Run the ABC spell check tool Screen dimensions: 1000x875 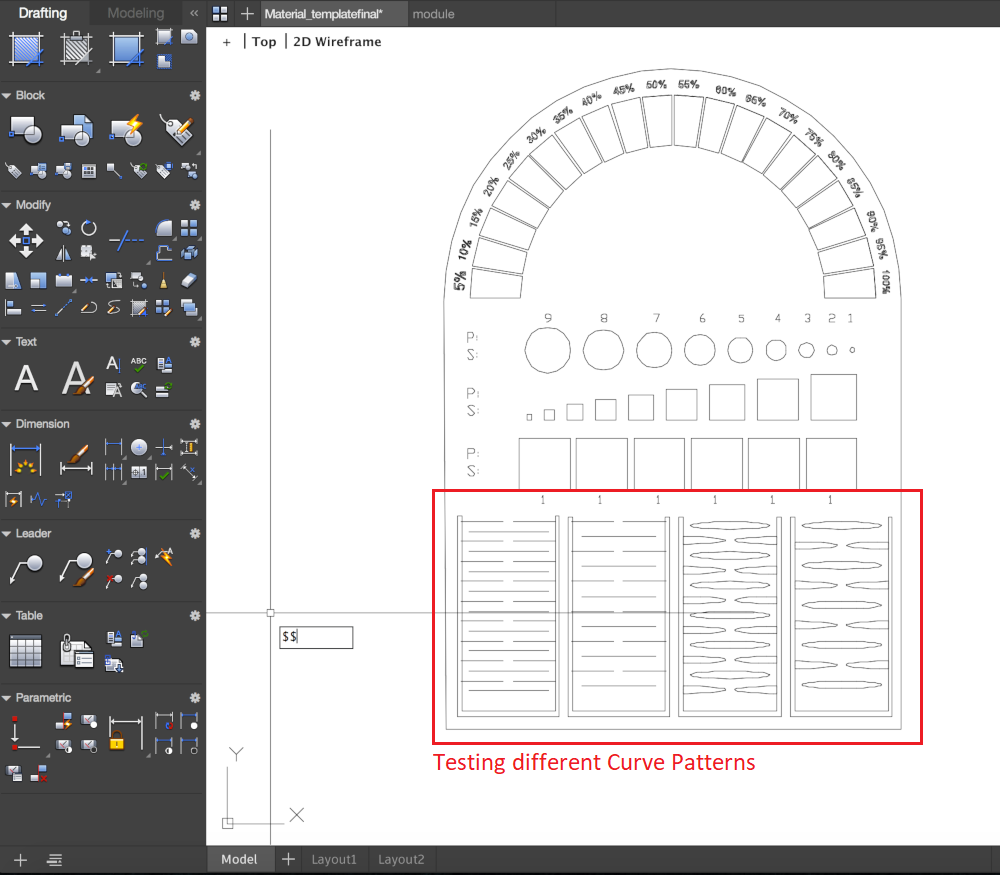(138, 364)
